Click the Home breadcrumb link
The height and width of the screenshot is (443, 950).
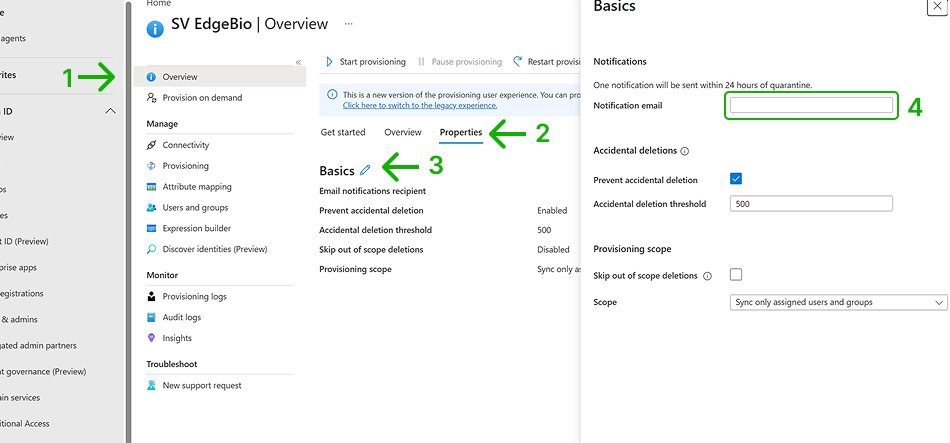pos(158,3)
